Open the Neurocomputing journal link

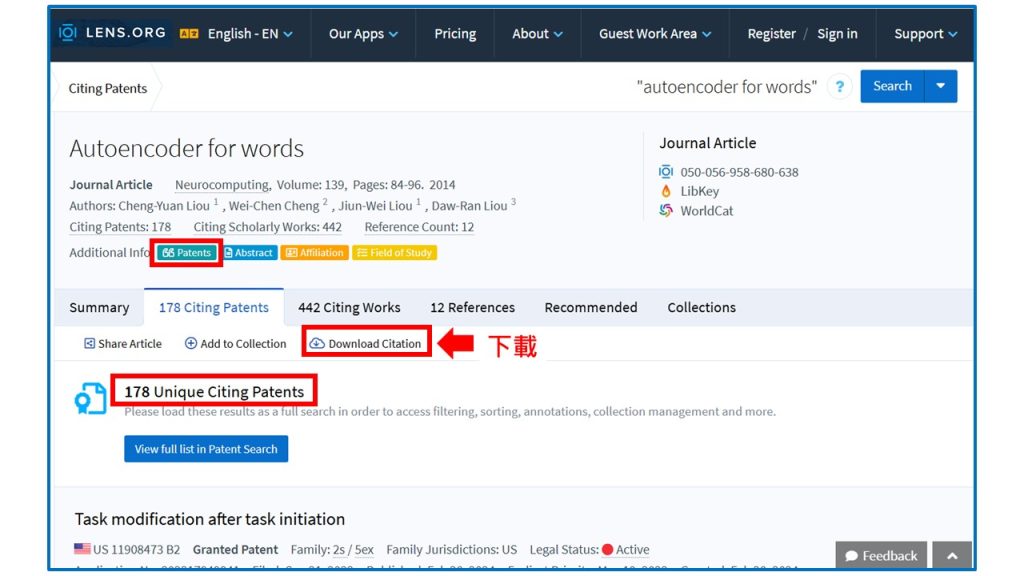pyautogui.click(x=222, y=185)
